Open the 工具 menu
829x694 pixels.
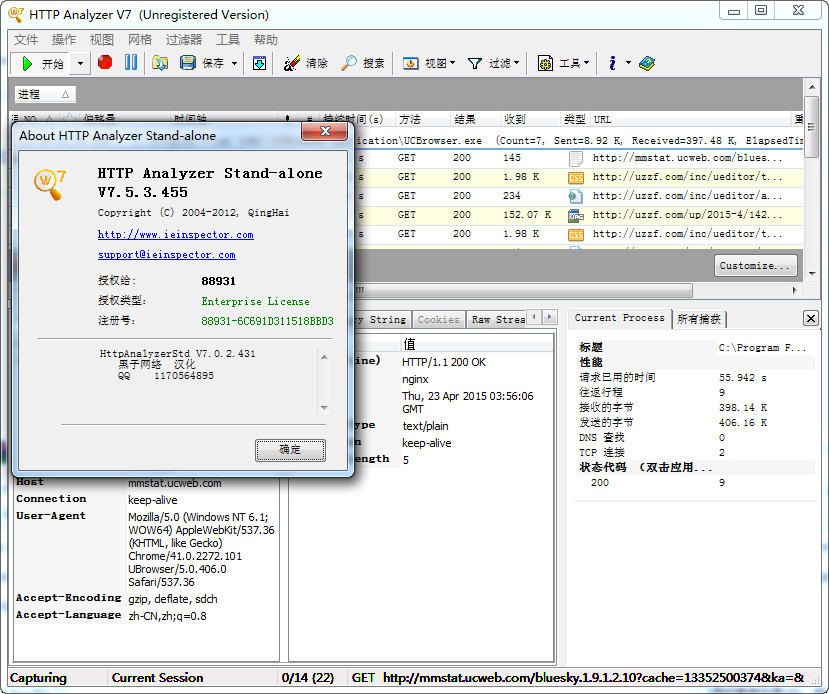(228, 40)
